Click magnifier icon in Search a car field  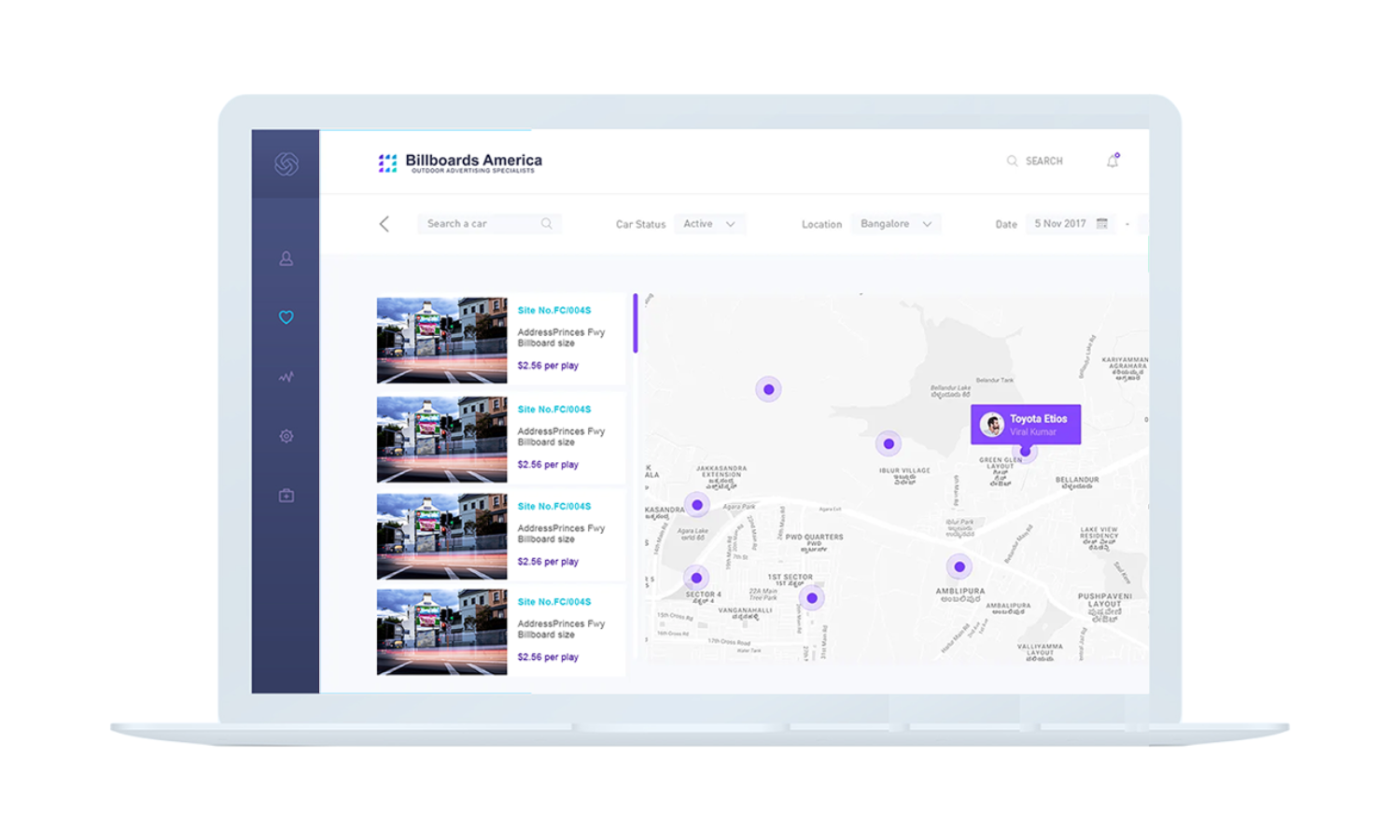pos(547,224)
